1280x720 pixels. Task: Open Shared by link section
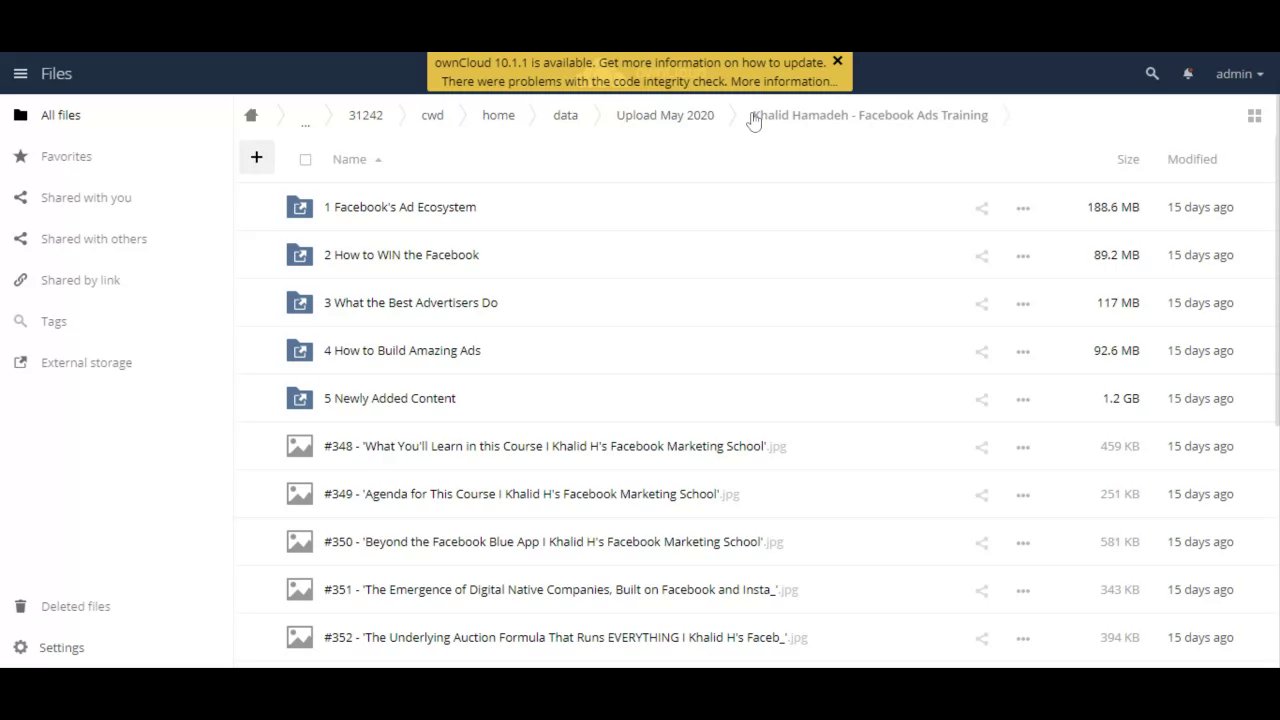pos(80,280)
